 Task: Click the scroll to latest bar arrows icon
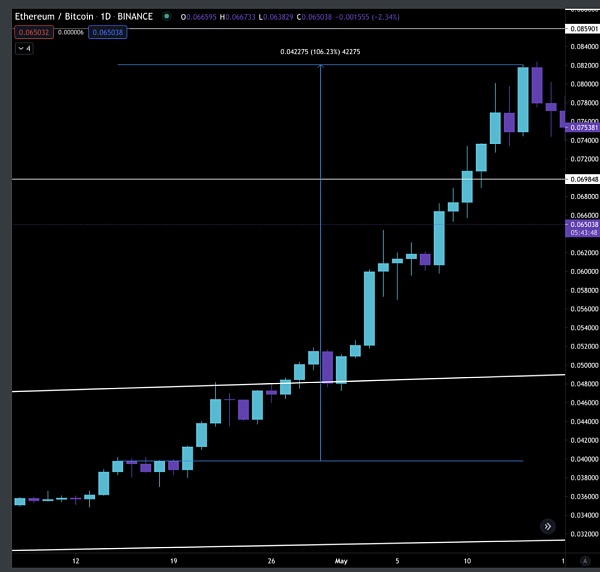[547, 526]
